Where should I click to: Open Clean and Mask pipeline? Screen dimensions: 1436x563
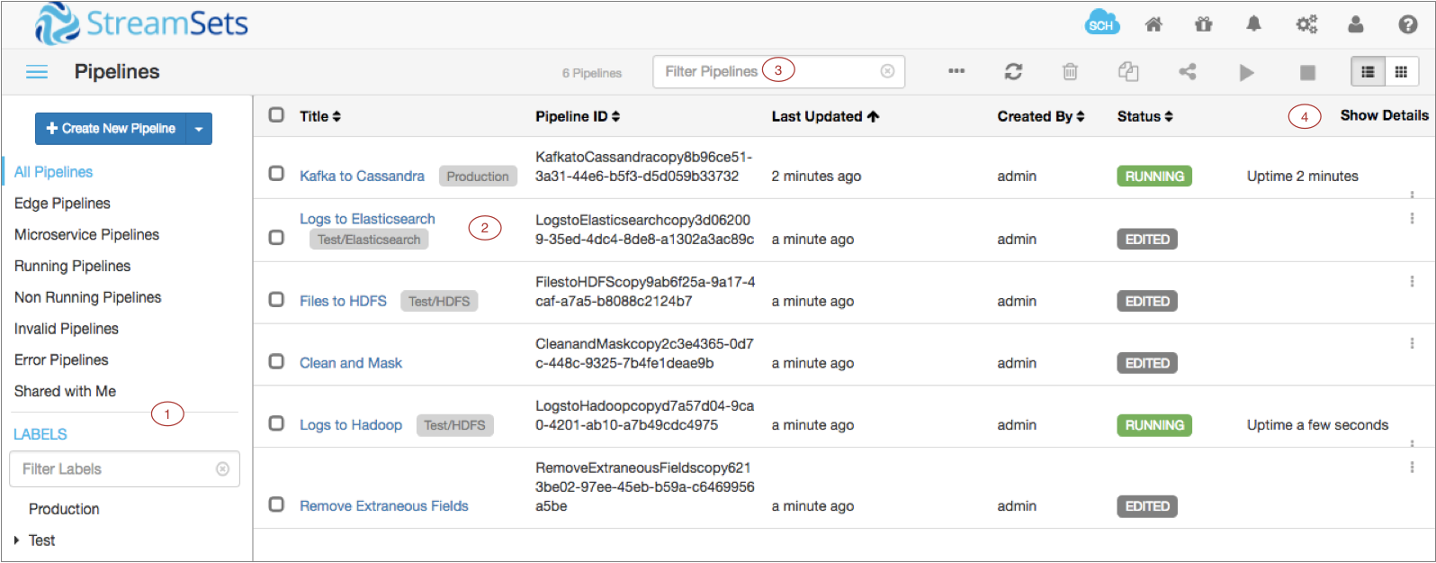(x=351, y=363)
